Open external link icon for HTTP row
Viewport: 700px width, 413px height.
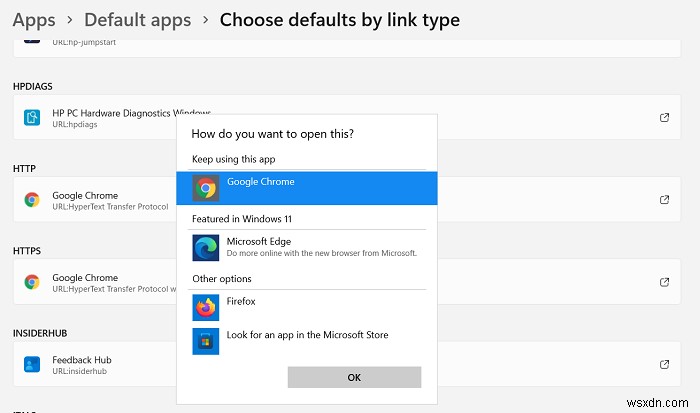(664, 200)
